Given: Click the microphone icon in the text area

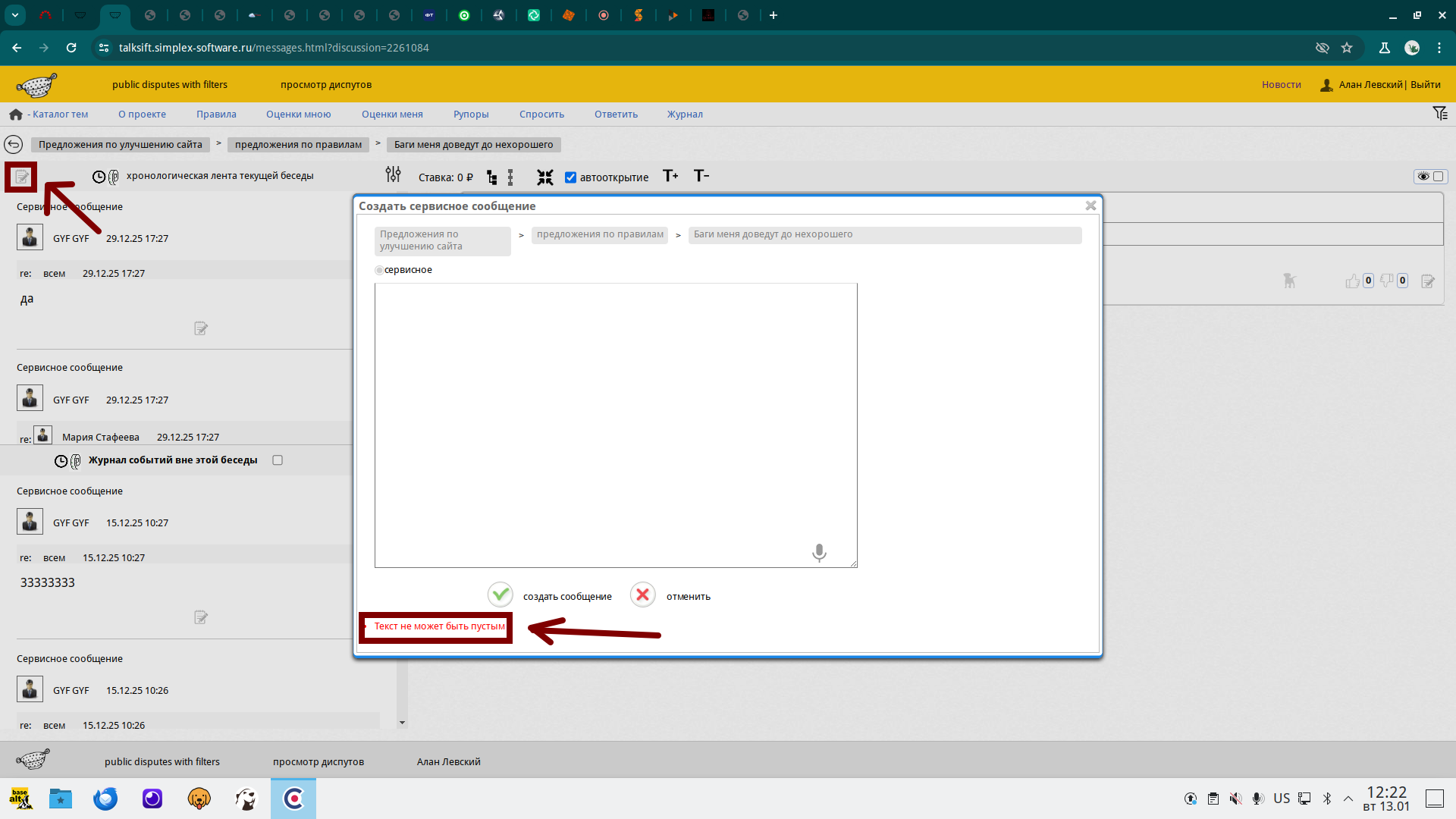Looking at the screenshot, I should [x=819, y=552].
